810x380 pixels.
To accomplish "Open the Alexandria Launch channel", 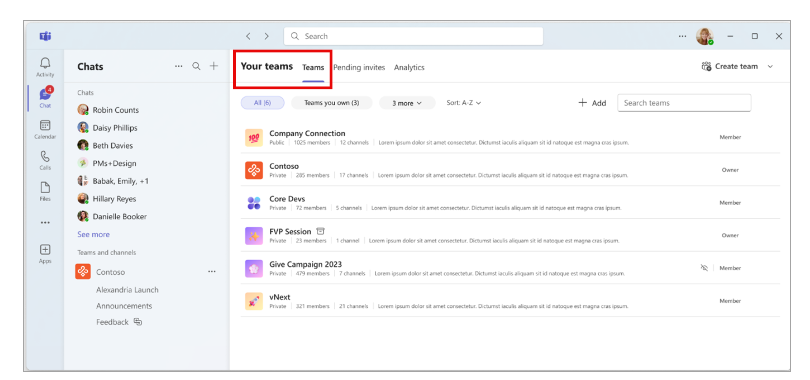I will click(127, 290).
